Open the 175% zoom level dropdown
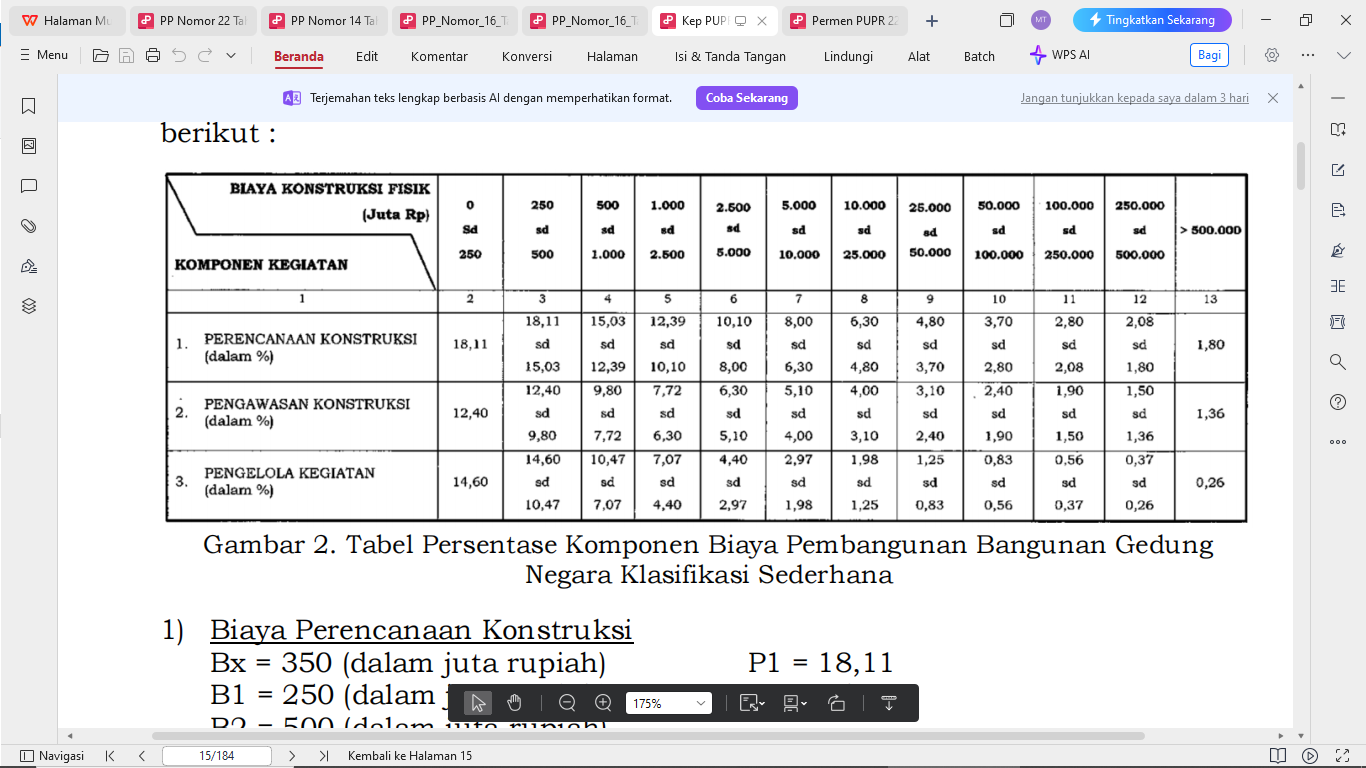Screen dimensions: 1366x768 tap(668, 703)
